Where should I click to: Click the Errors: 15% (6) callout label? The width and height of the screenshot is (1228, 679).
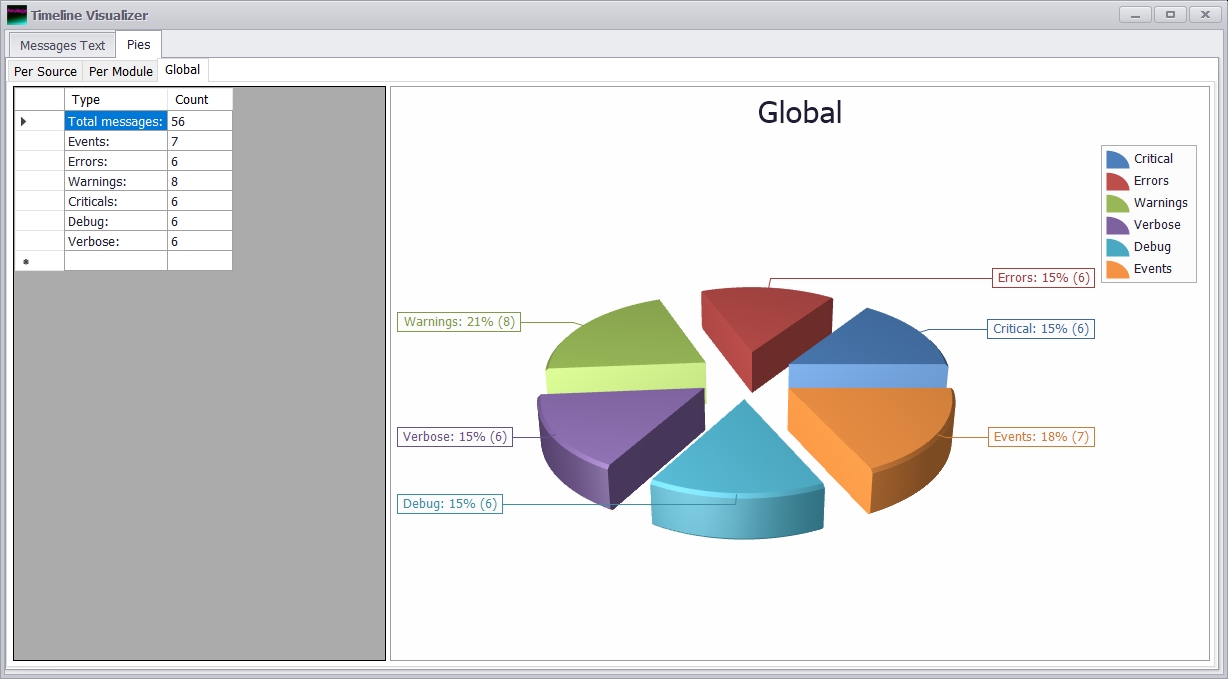click(1043, 277)
